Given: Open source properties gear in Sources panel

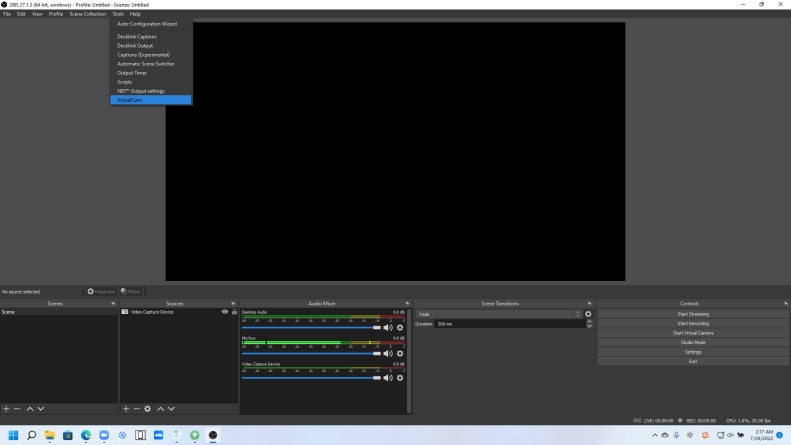Looking at the screenshot, I should [x=148, y=409].
